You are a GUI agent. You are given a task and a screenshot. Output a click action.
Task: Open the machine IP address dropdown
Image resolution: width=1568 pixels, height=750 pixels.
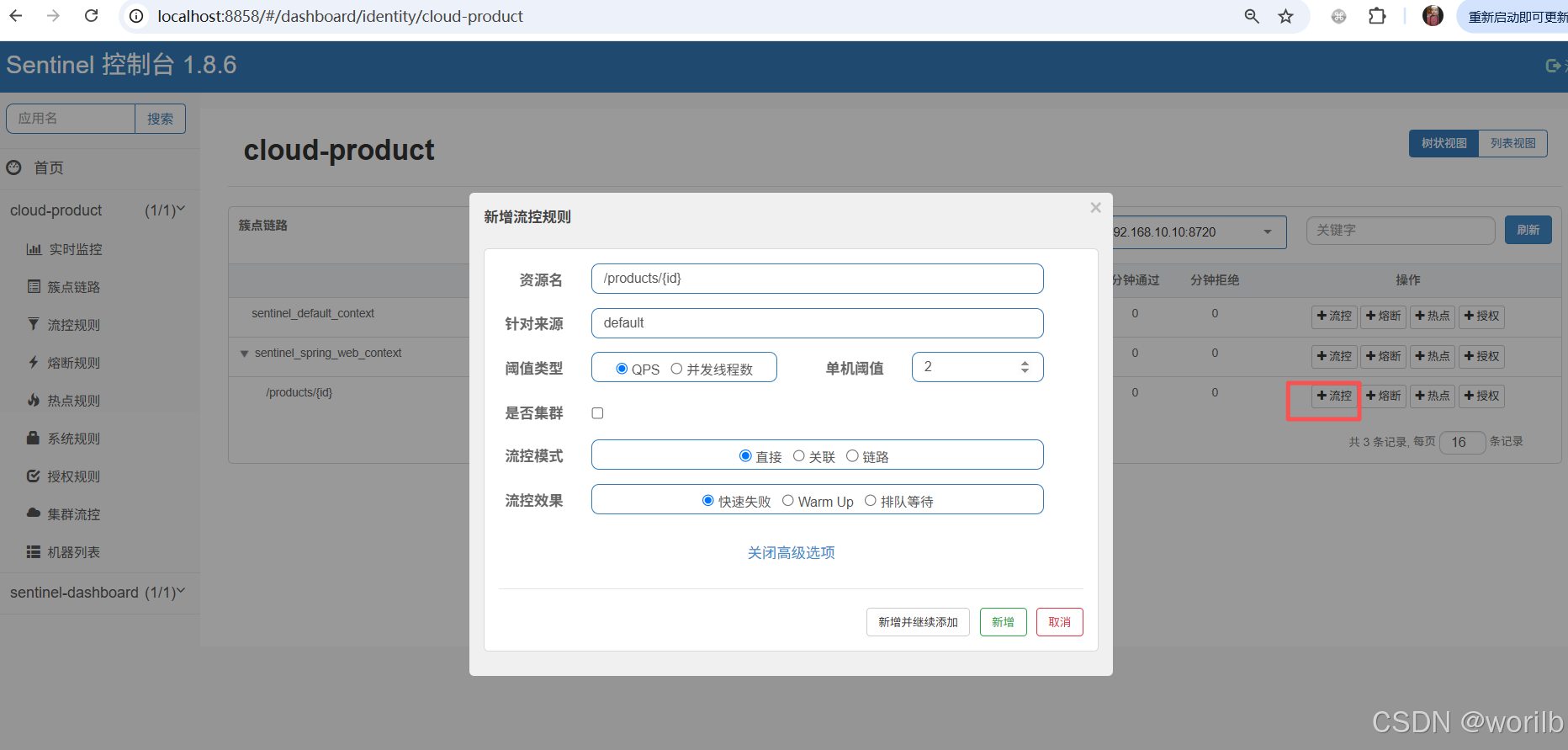[1200, 232]
